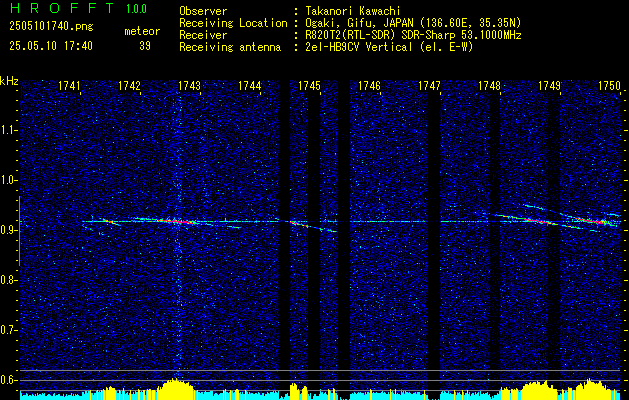Screen dimensions: 629x400
Task: Click the 0.6 frequency axis label
Action: [x=8, y=380]
